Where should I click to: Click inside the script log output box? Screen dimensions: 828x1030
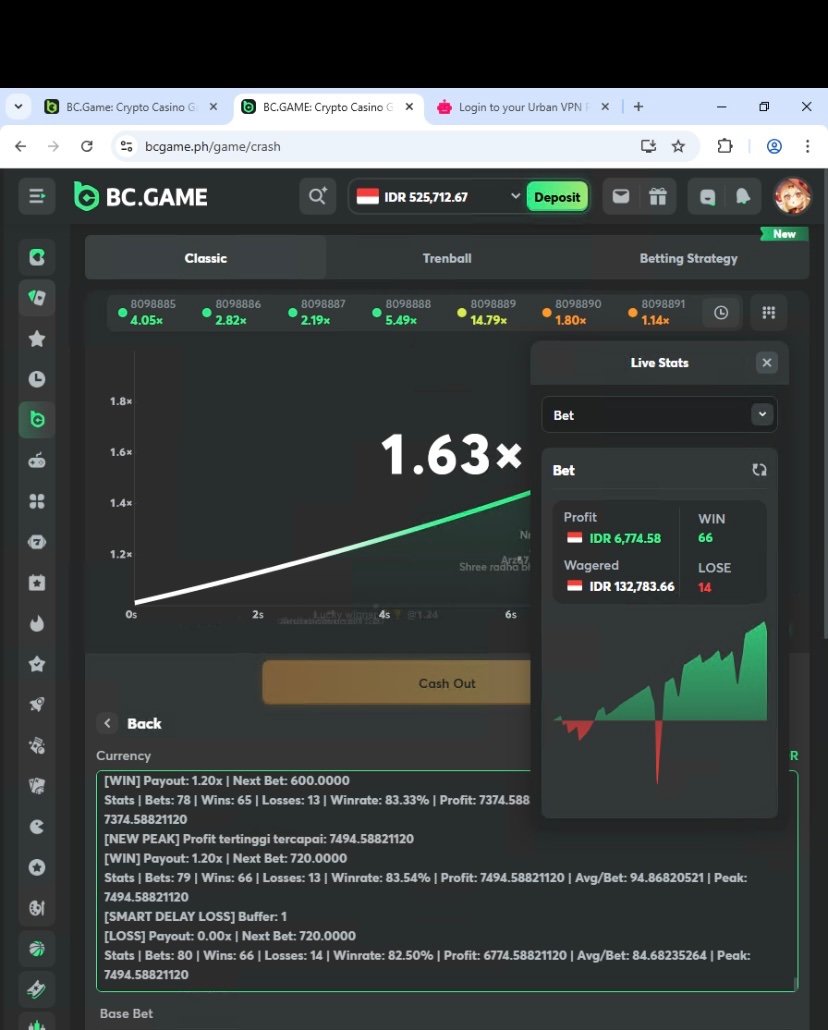click(447, 880)
